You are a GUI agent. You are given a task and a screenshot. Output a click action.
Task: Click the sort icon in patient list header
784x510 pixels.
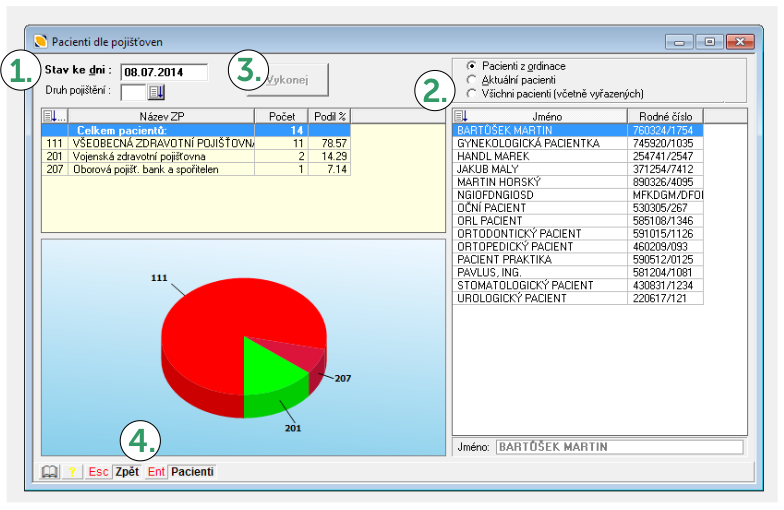pos(461,116)
